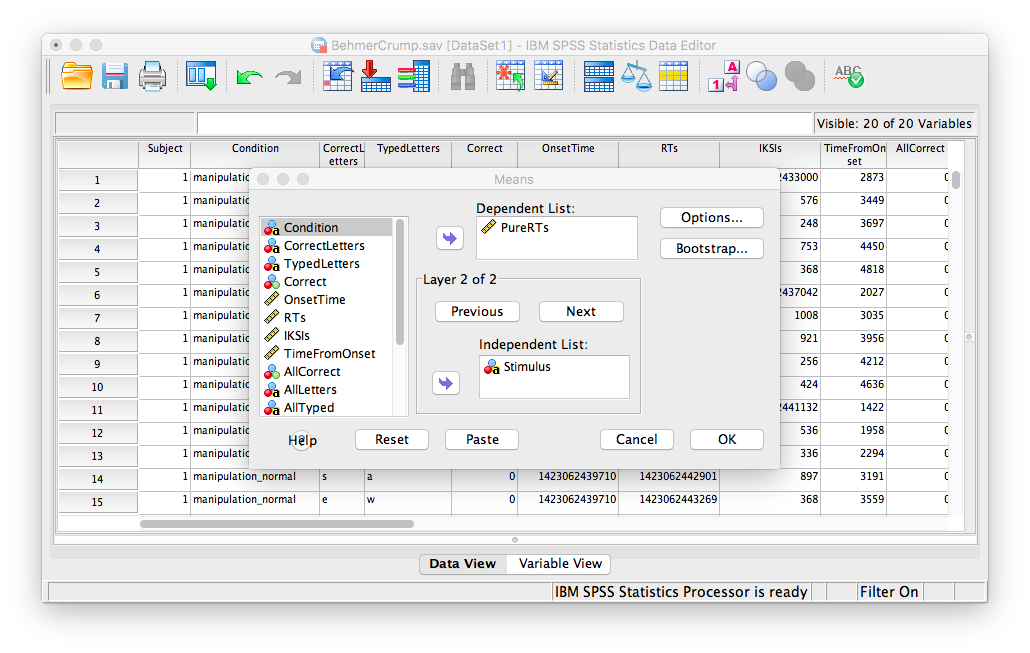
Task: Select AllCorrect in variable list
Action: point(326,371)
